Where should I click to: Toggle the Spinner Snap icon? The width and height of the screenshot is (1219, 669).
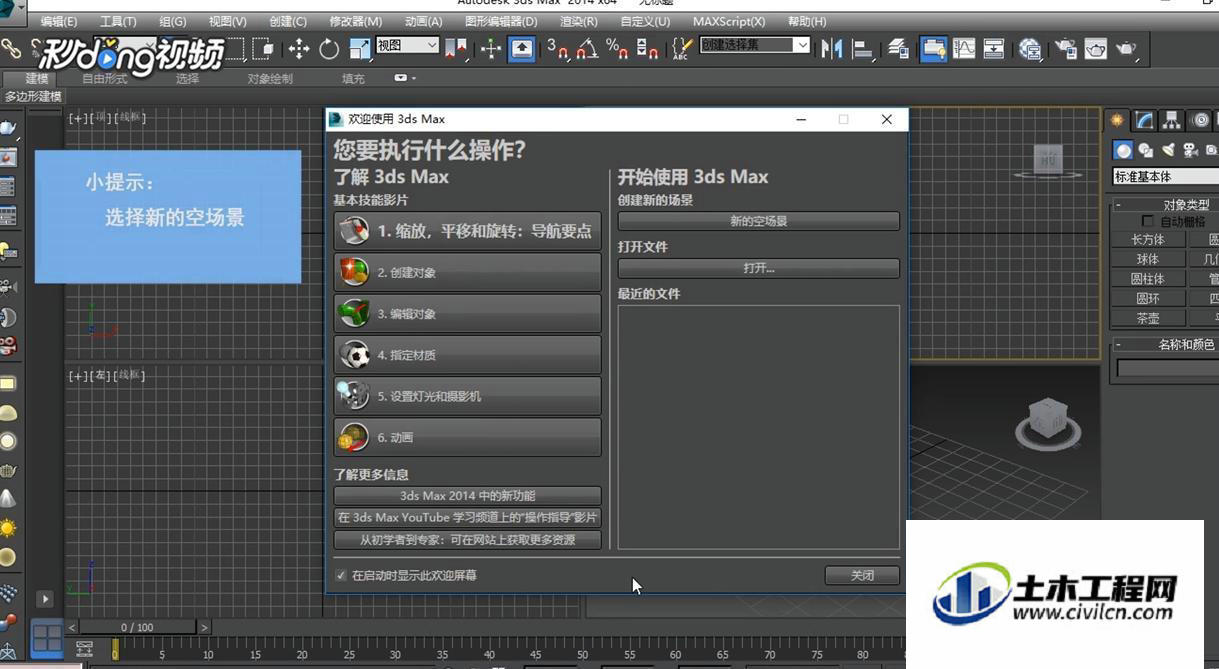click(647, 48)
